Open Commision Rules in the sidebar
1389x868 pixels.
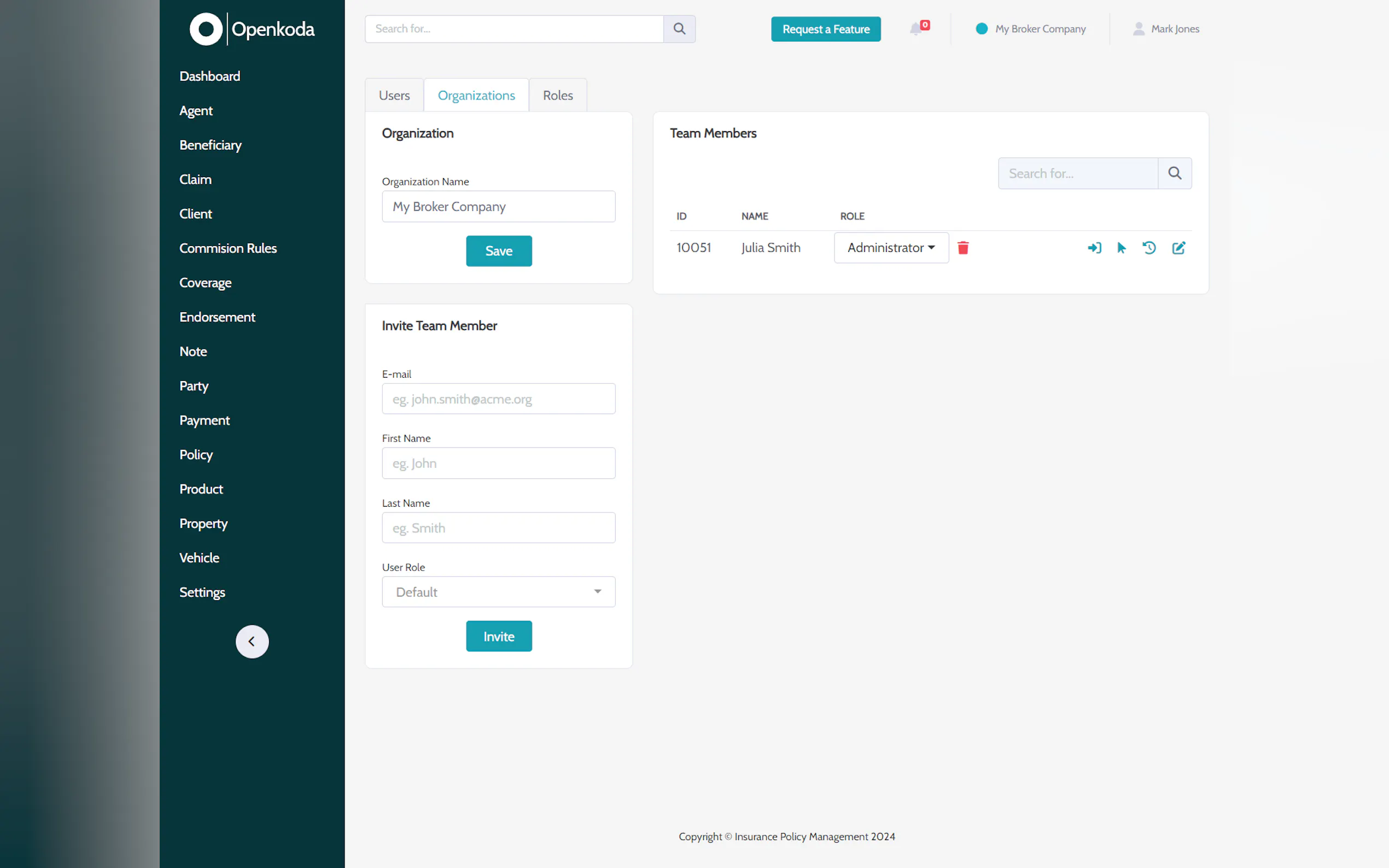(228, 248)
